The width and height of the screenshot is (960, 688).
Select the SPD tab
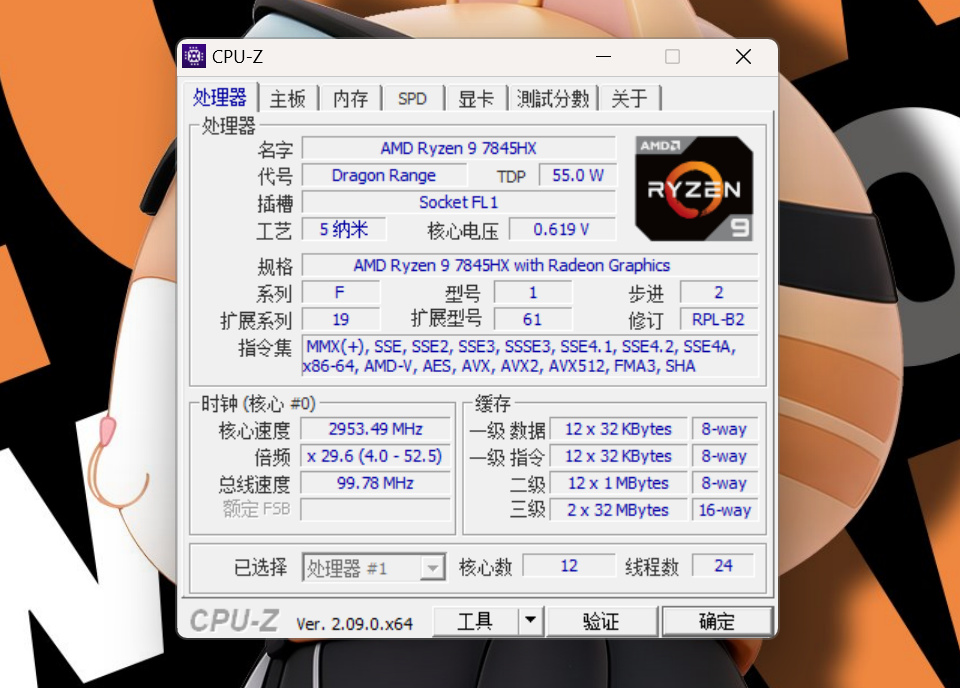pos(412,99)
